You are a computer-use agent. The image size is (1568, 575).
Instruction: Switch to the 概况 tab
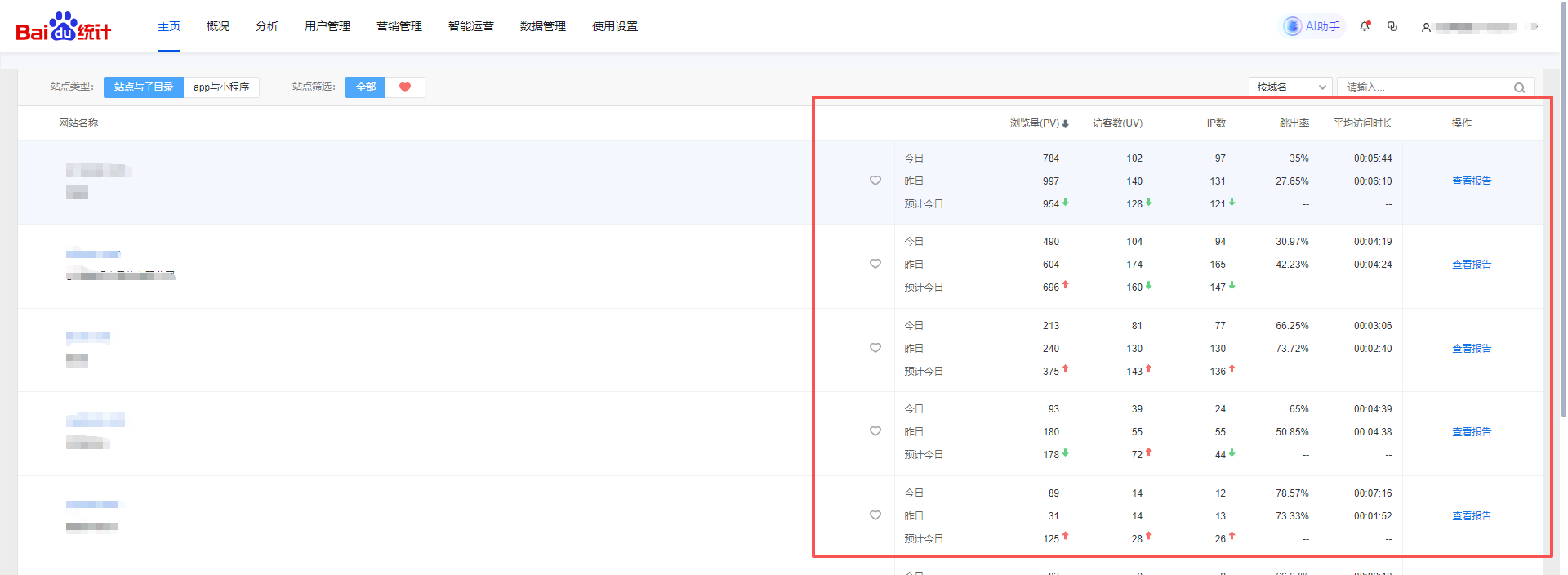click(218, 26)
